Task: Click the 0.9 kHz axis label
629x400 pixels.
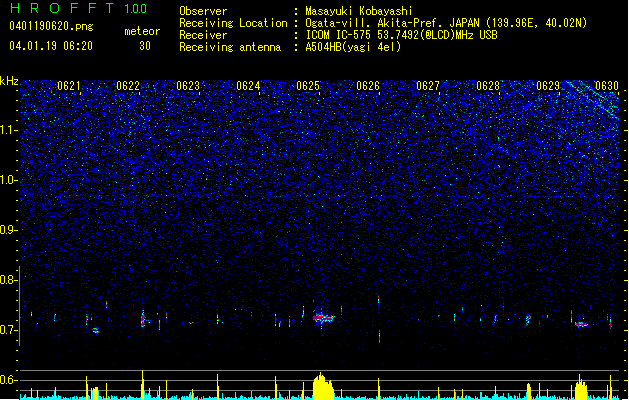Action: point(8,230)
